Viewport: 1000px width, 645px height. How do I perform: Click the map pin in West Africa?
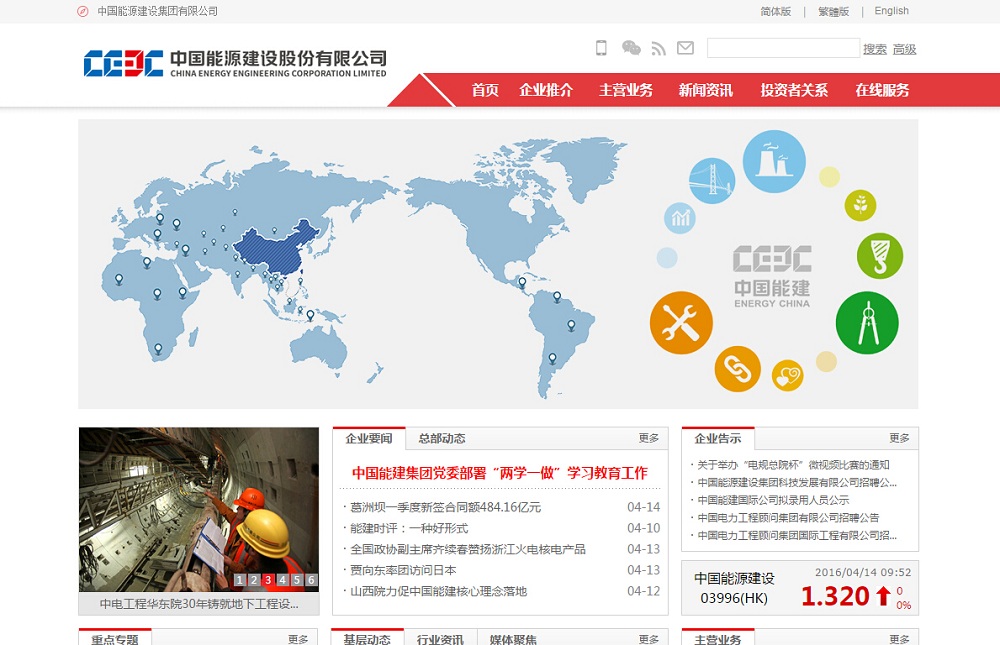[119, 279]
